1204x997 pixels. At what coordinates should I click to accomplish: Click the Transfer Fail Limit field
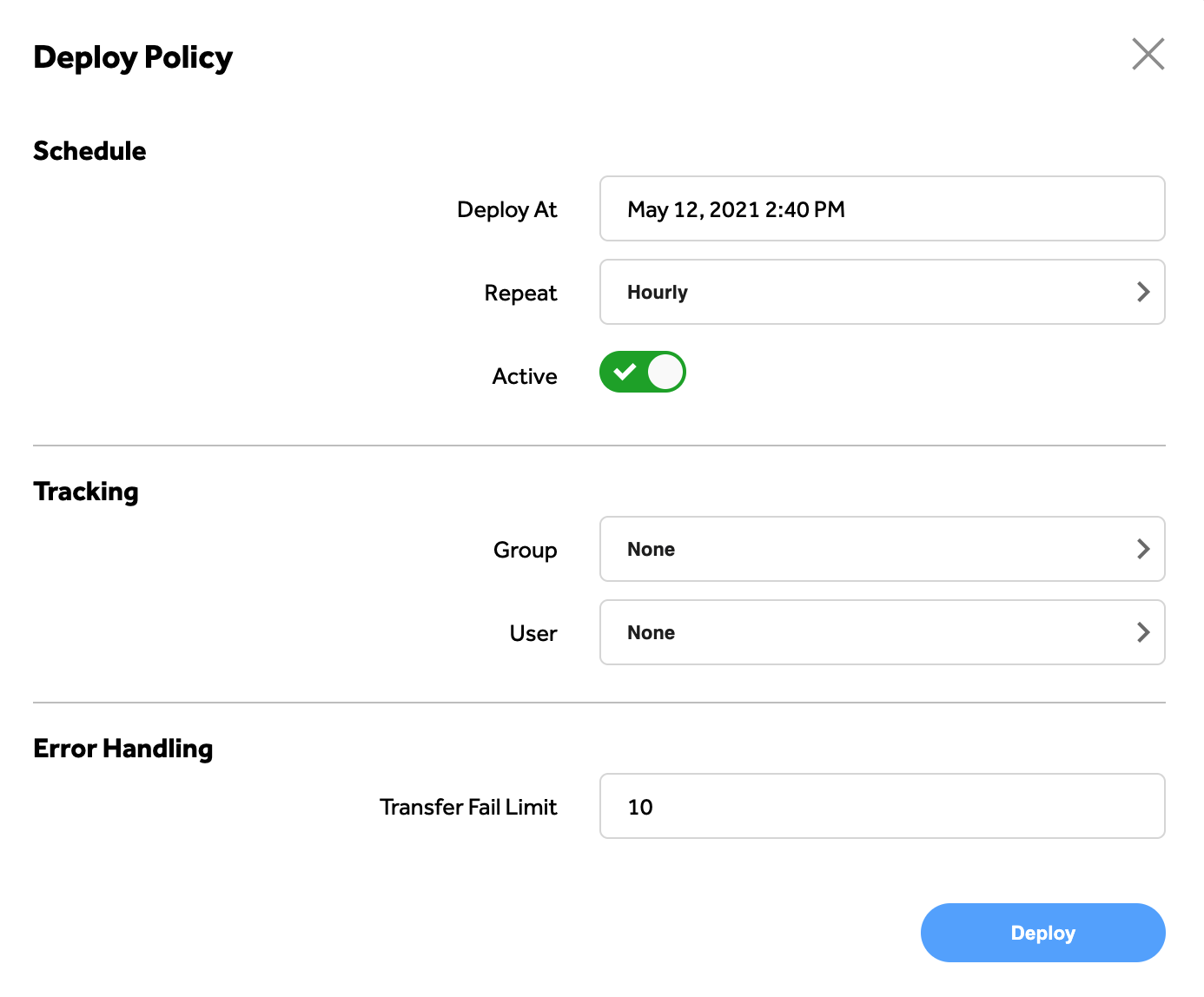[x=882, y=806]
